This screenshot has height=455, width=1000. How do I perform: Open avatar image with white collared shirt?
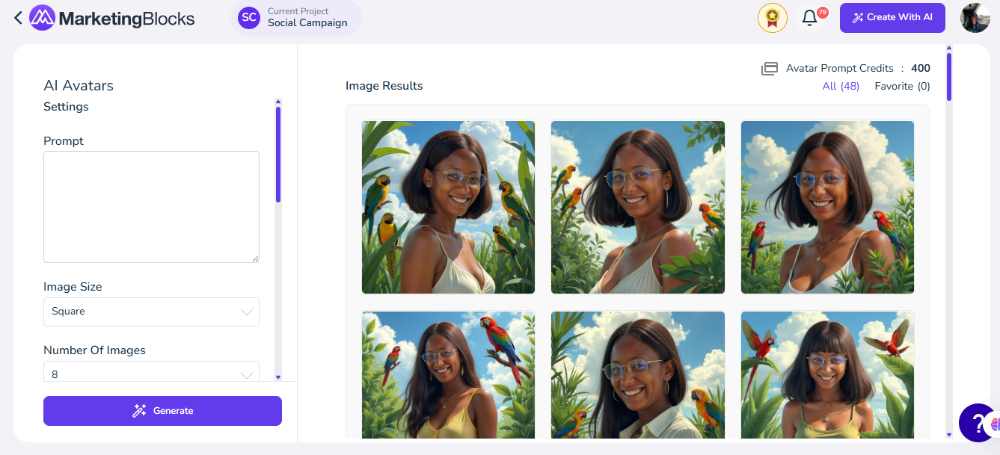[638, 375]
